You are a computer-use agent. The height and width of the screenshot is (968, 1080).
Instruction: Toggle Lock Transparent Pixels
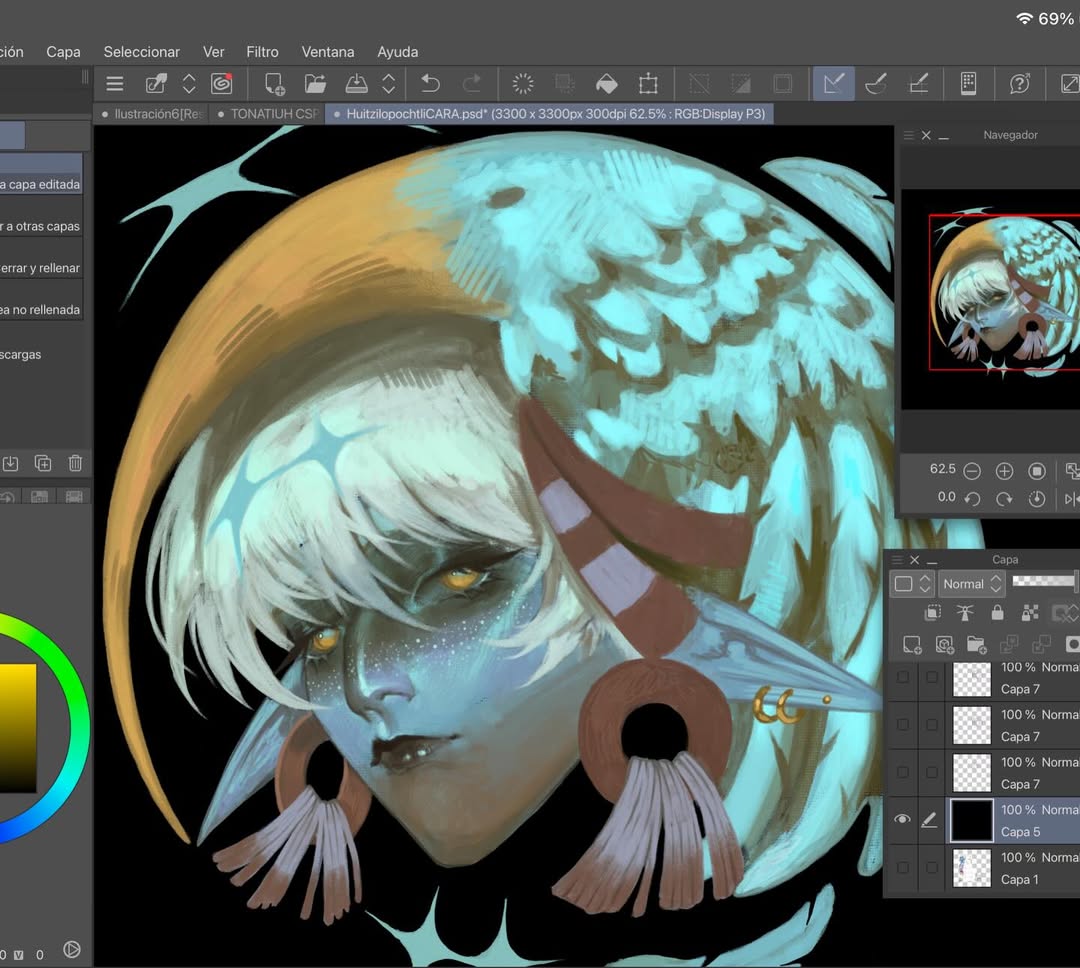click(1030, 612)
